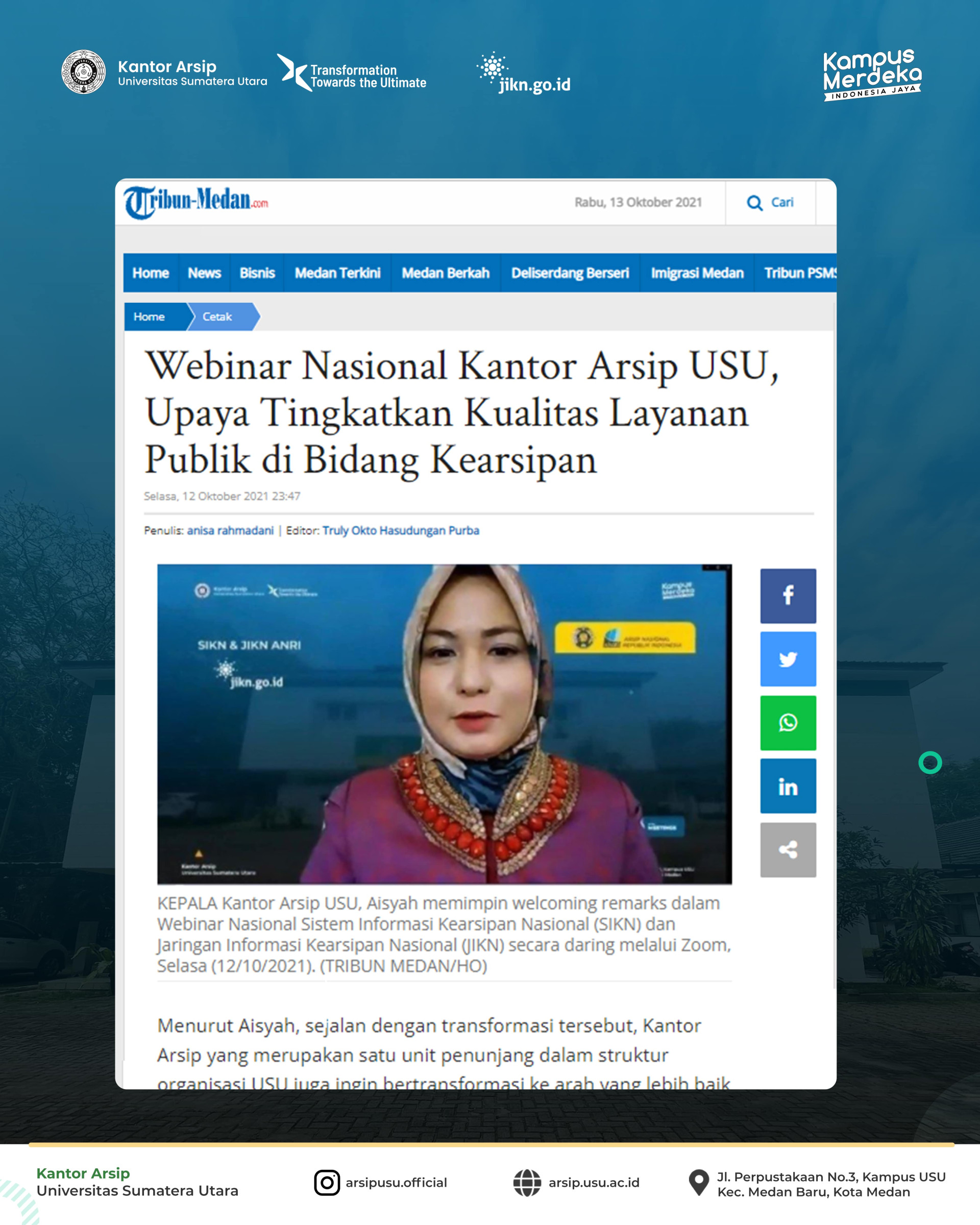
Task: Click the Tribun-Medan.com logo
Action: click(x=195, y=202)
